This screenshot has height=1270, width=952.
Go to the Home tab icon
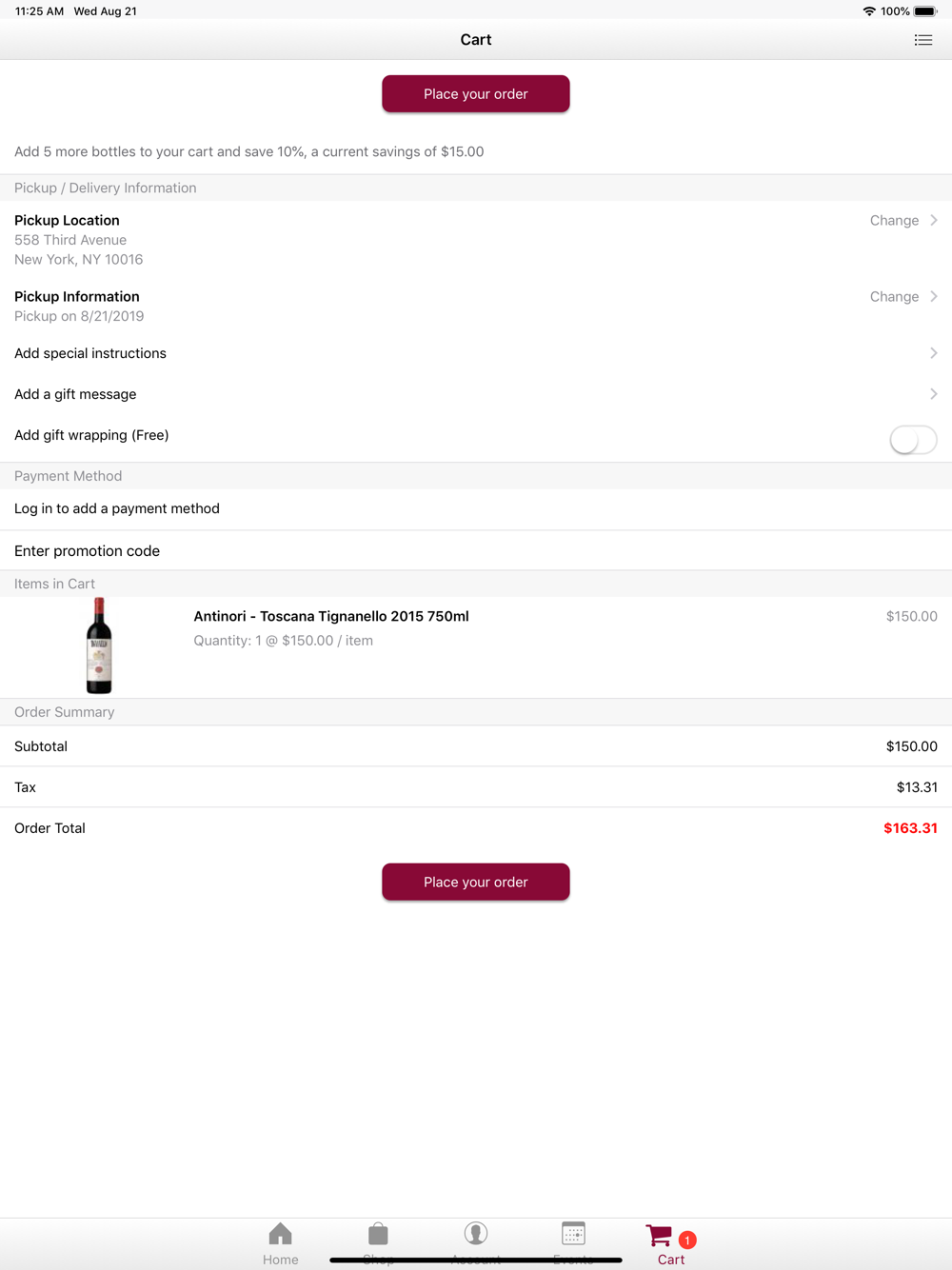point(281,1234)
